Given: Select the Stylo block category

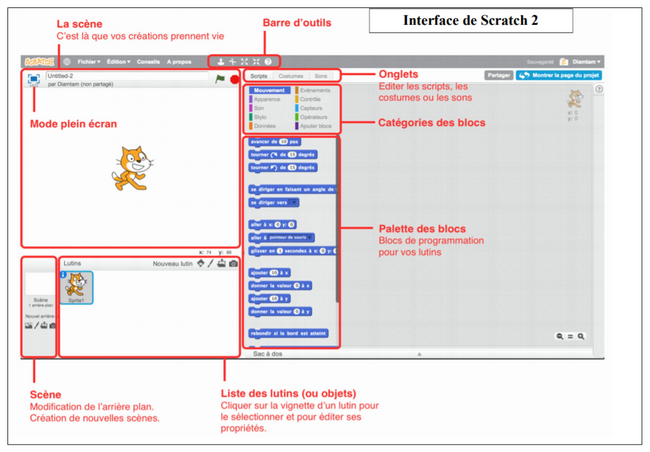Looking at the screenshot, I should click(258, 117).
